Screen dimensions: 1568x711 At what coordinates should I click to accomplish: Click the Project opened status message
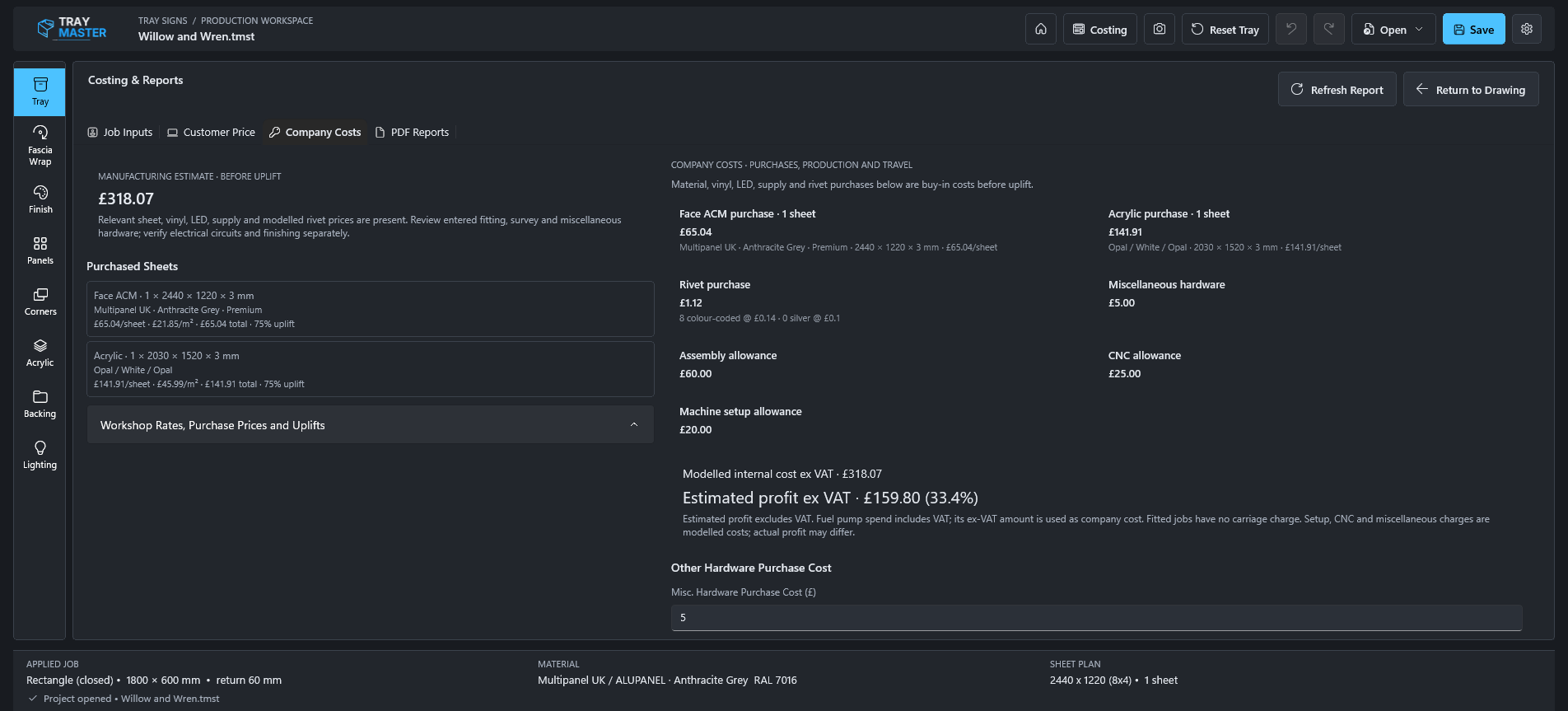pos(132,699)
